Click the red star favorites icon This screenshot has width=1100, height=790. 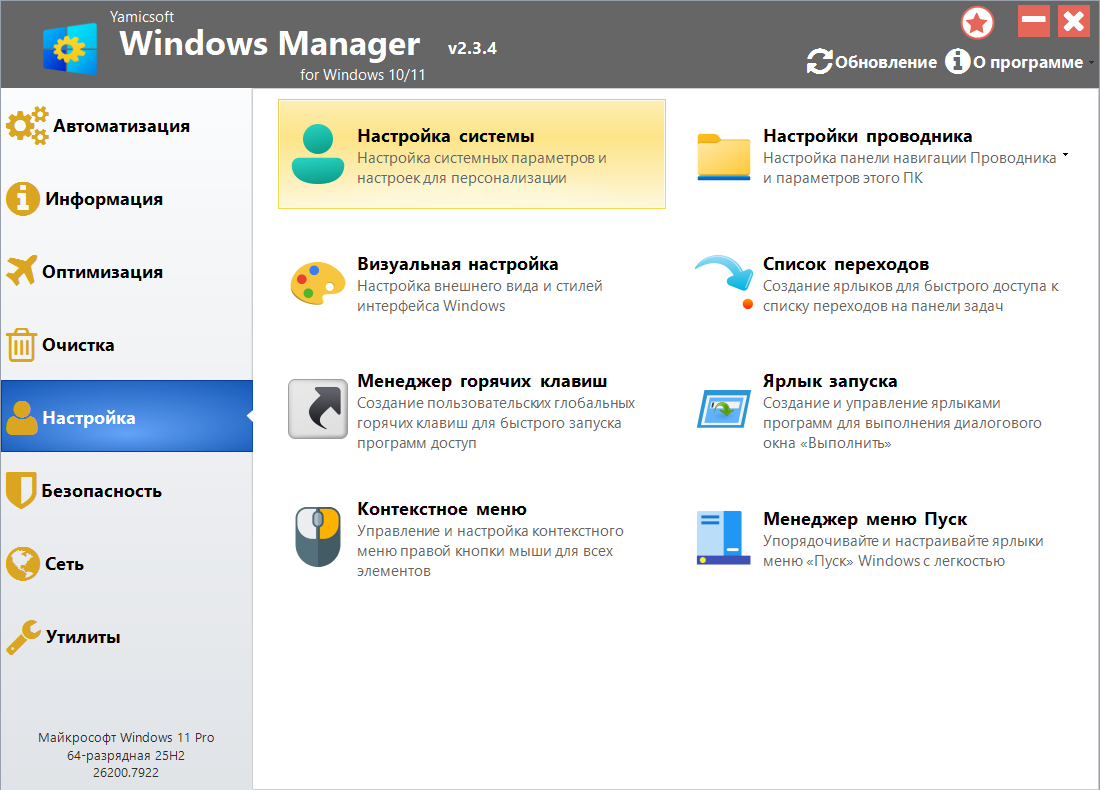[x=977, y=22]
